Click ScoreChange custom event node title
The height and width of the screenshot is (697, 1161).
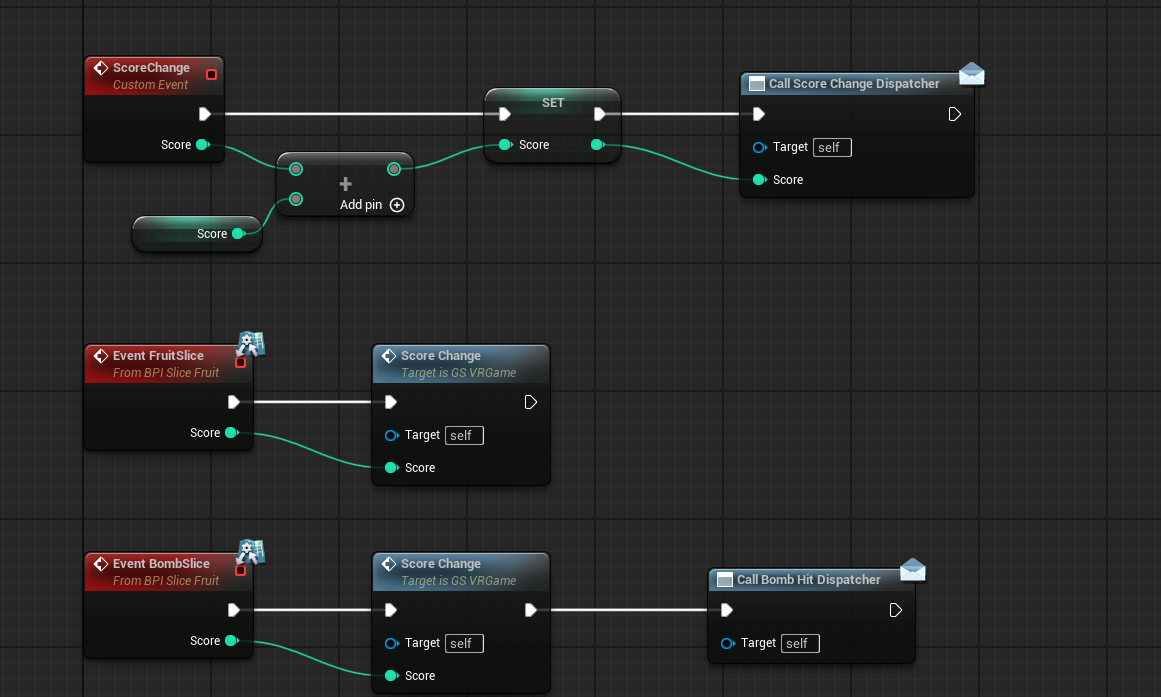[x=151, y=67]
